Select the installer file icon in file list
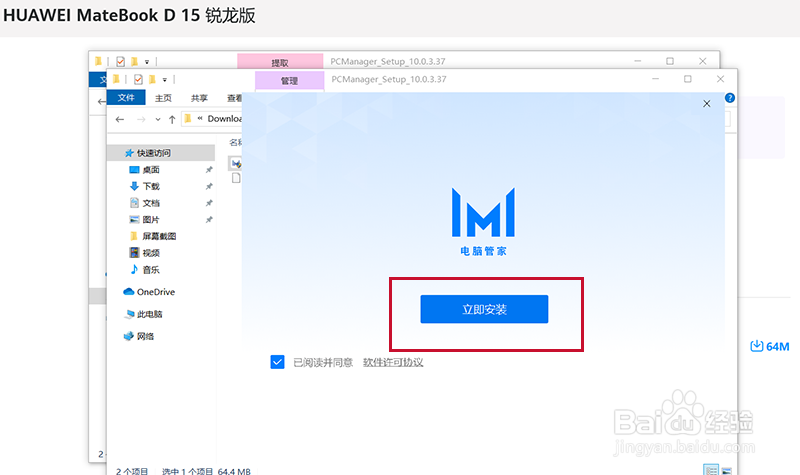800x475 pixels. pyautogui.click(x=236, y=163)
